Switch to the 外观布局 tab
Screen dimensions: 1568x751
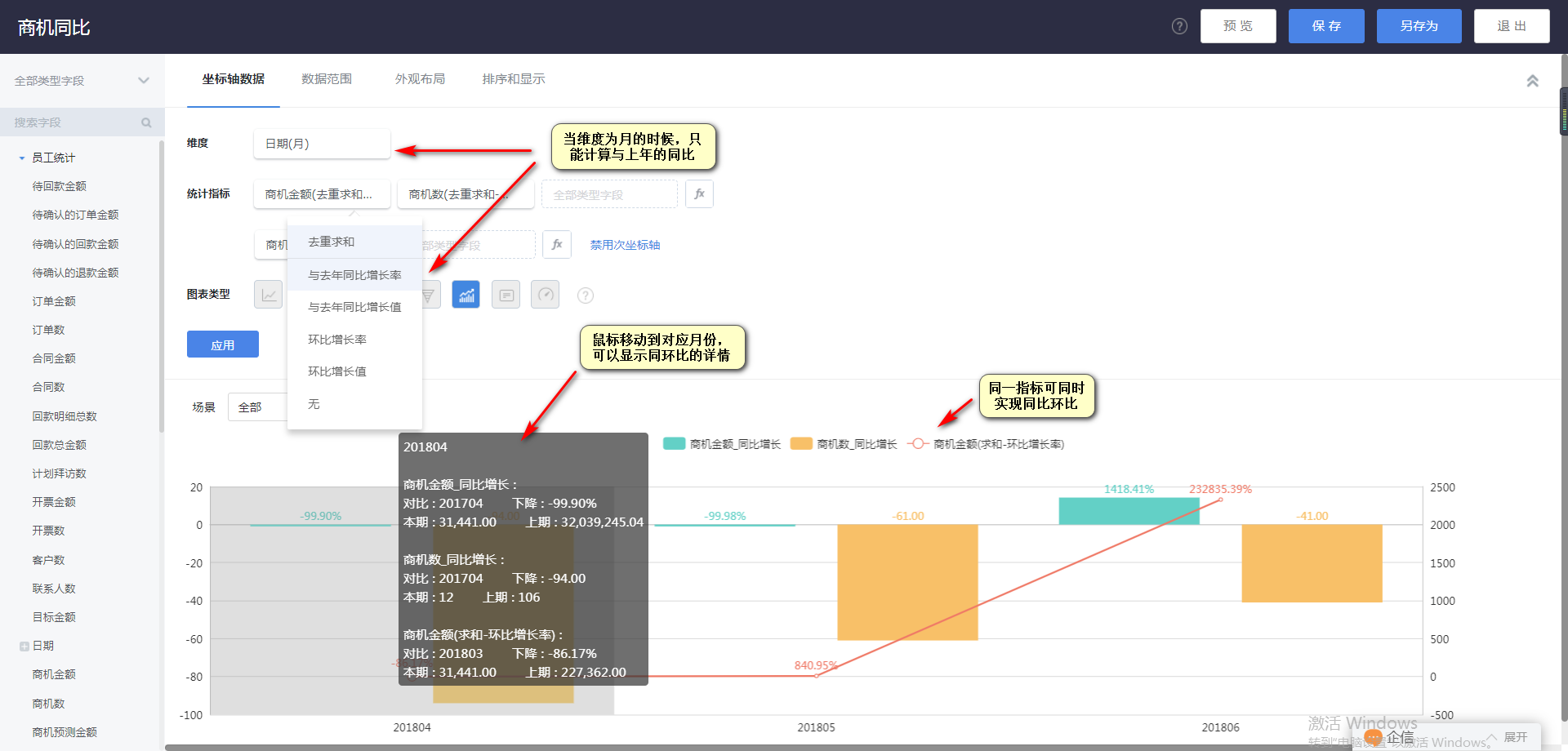pos(420,79)
